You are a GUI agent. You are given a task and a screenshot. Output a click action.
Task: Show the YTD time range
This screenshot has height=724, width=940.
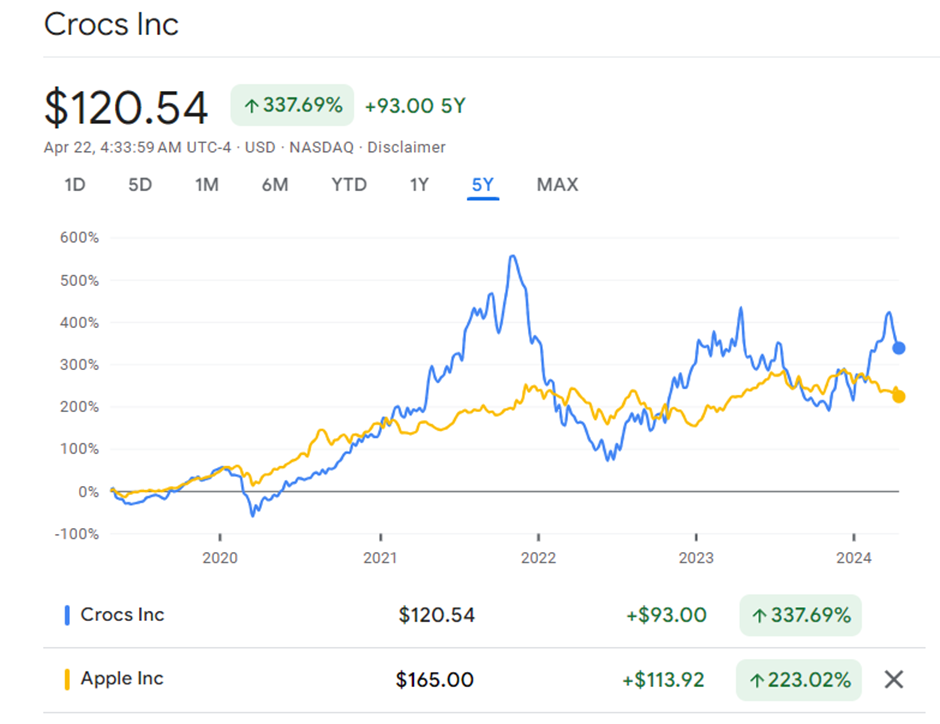[349, 185]
